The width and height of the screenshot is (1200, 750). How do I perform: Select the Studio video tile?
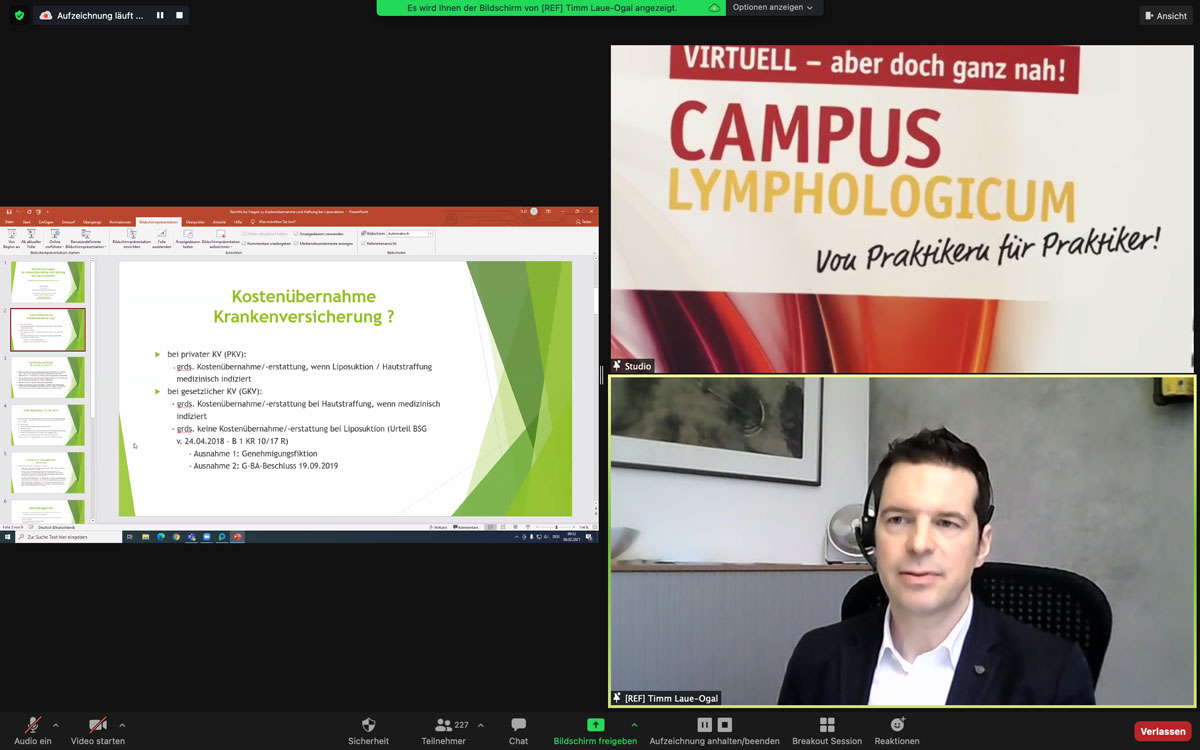click(901, 209)
